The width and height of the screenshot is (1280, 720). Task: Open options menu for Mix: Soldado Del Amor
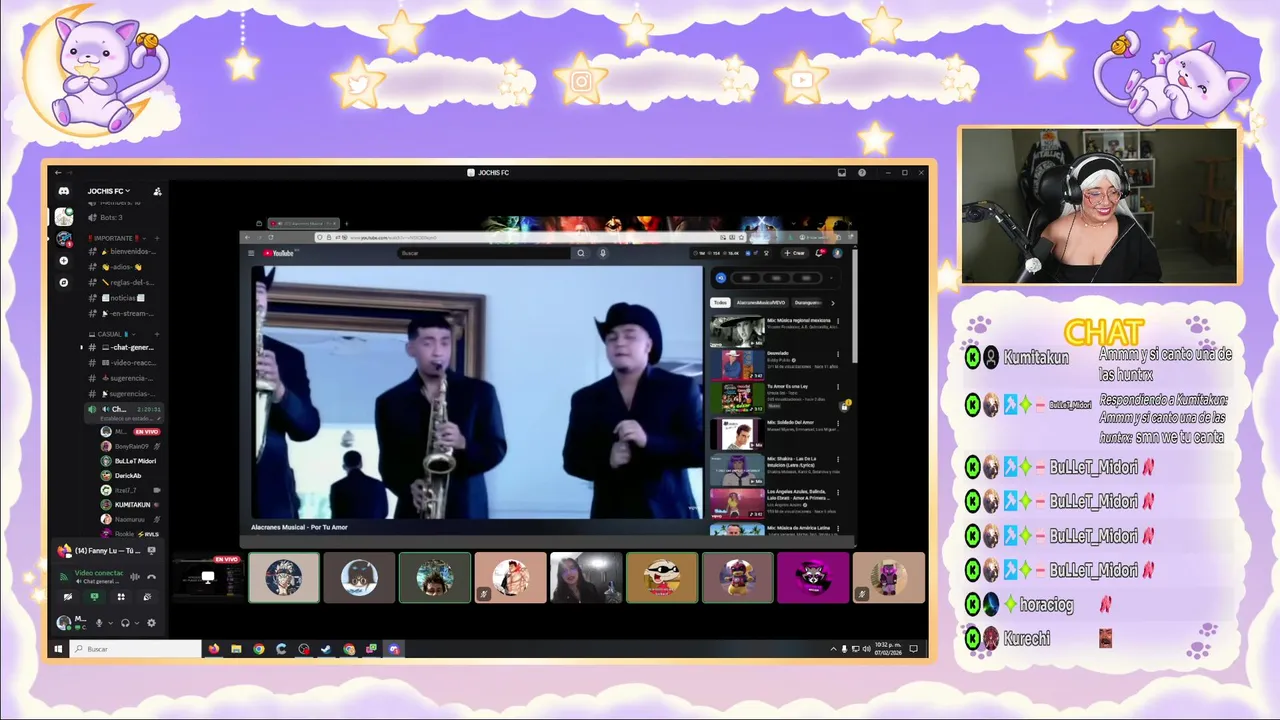point(838,423)
